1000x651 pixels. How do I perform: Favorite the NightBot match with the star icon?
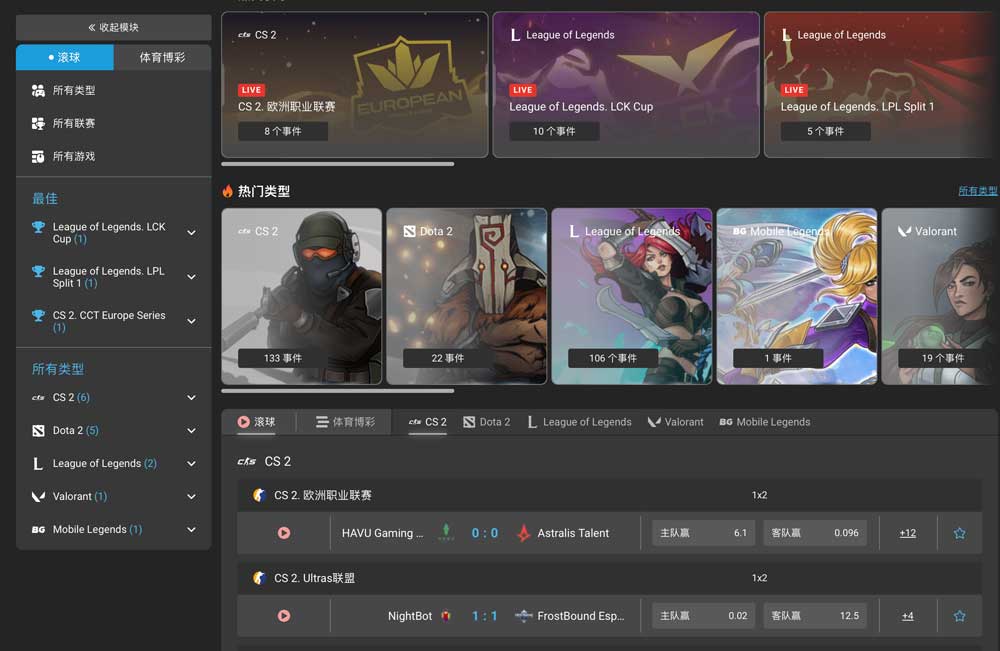[x=959, y=616]
